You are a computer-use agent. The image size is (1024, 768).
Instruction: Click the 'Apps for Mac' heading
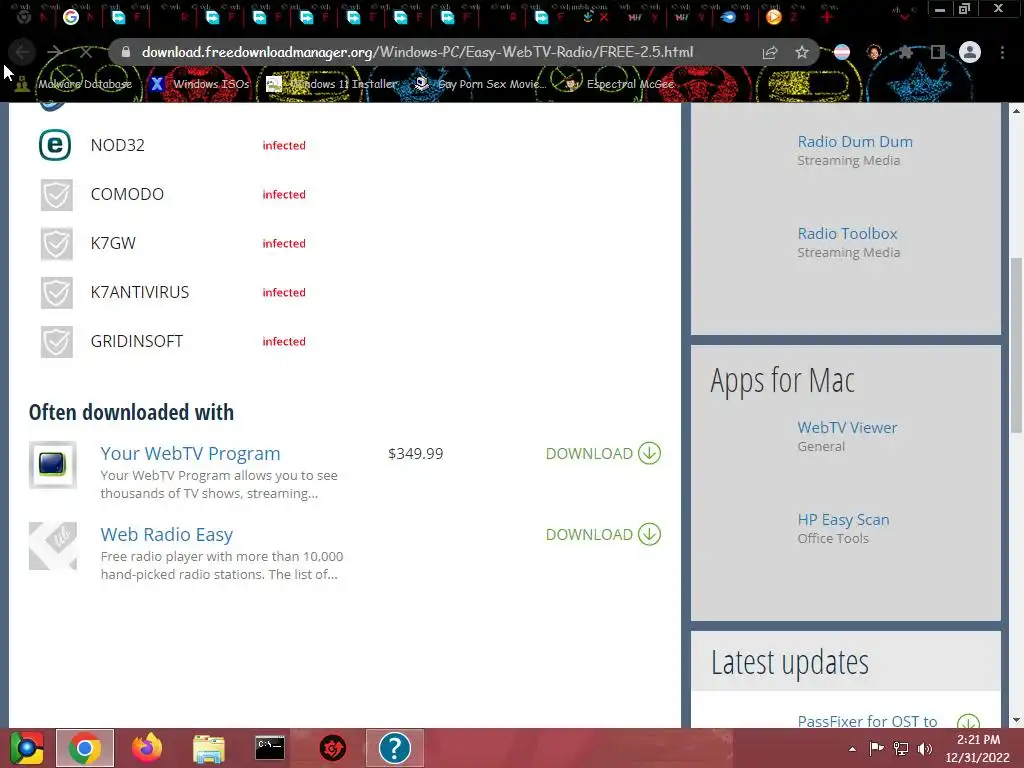click(782, 381)
